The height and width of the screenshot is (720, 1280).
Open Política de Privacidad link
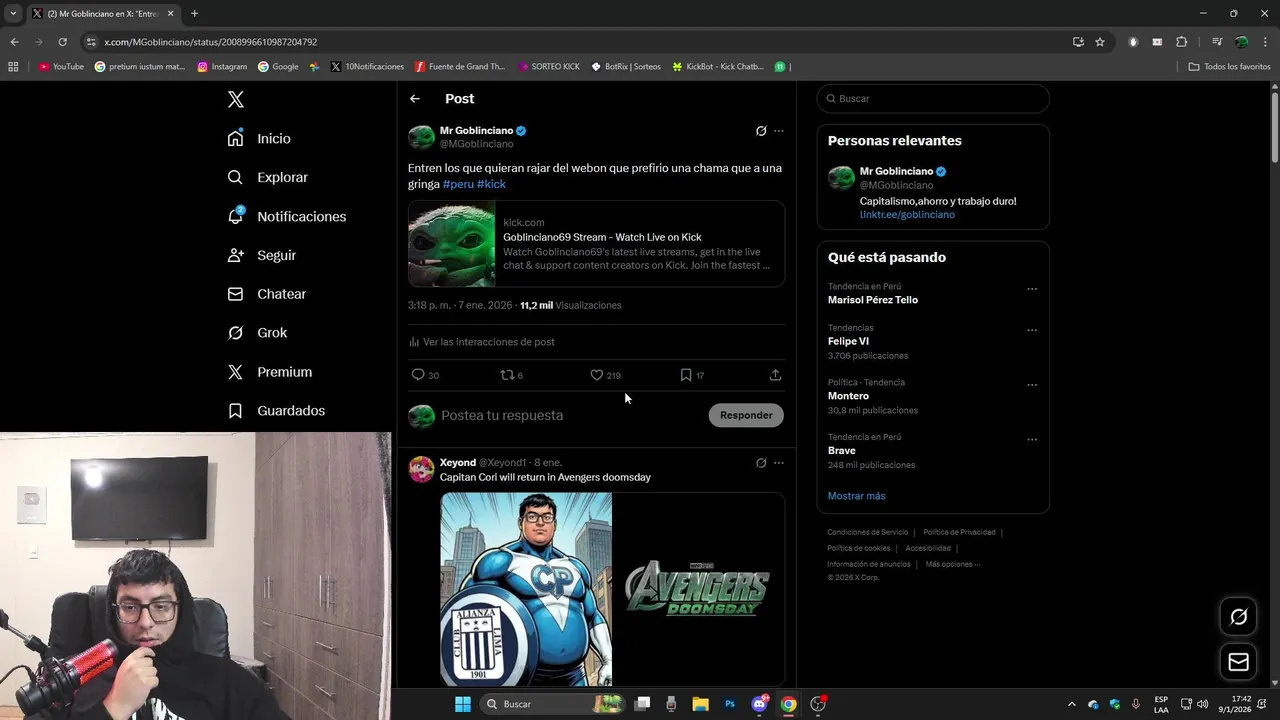[959, 532]
